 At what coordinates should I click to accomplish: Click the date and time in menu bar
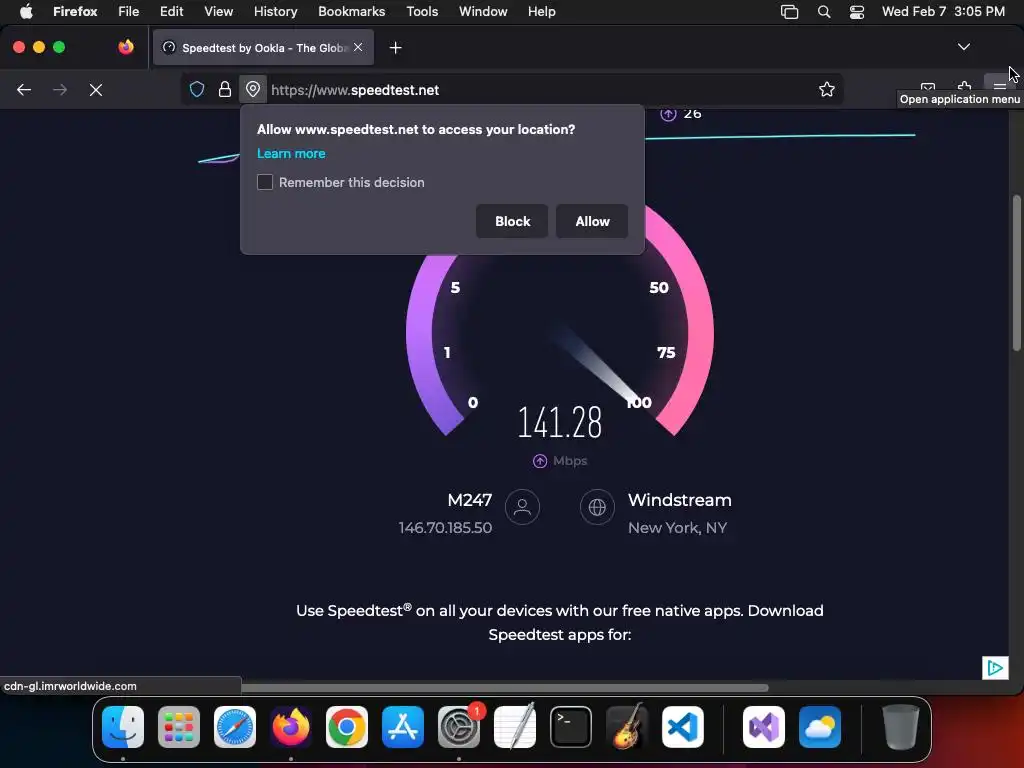tap(943, 11)
